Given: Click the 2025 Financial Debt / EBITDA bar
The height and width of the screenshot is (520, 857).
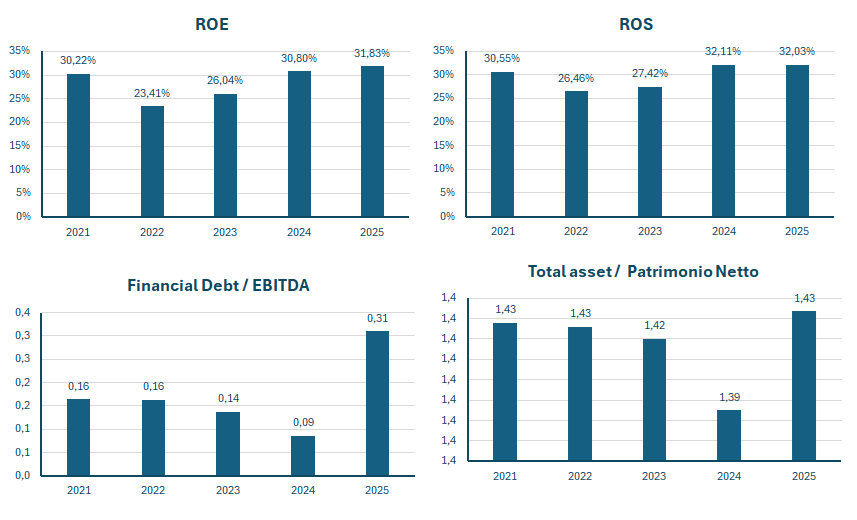Looking at the screenshot, I should pos(377,403).
